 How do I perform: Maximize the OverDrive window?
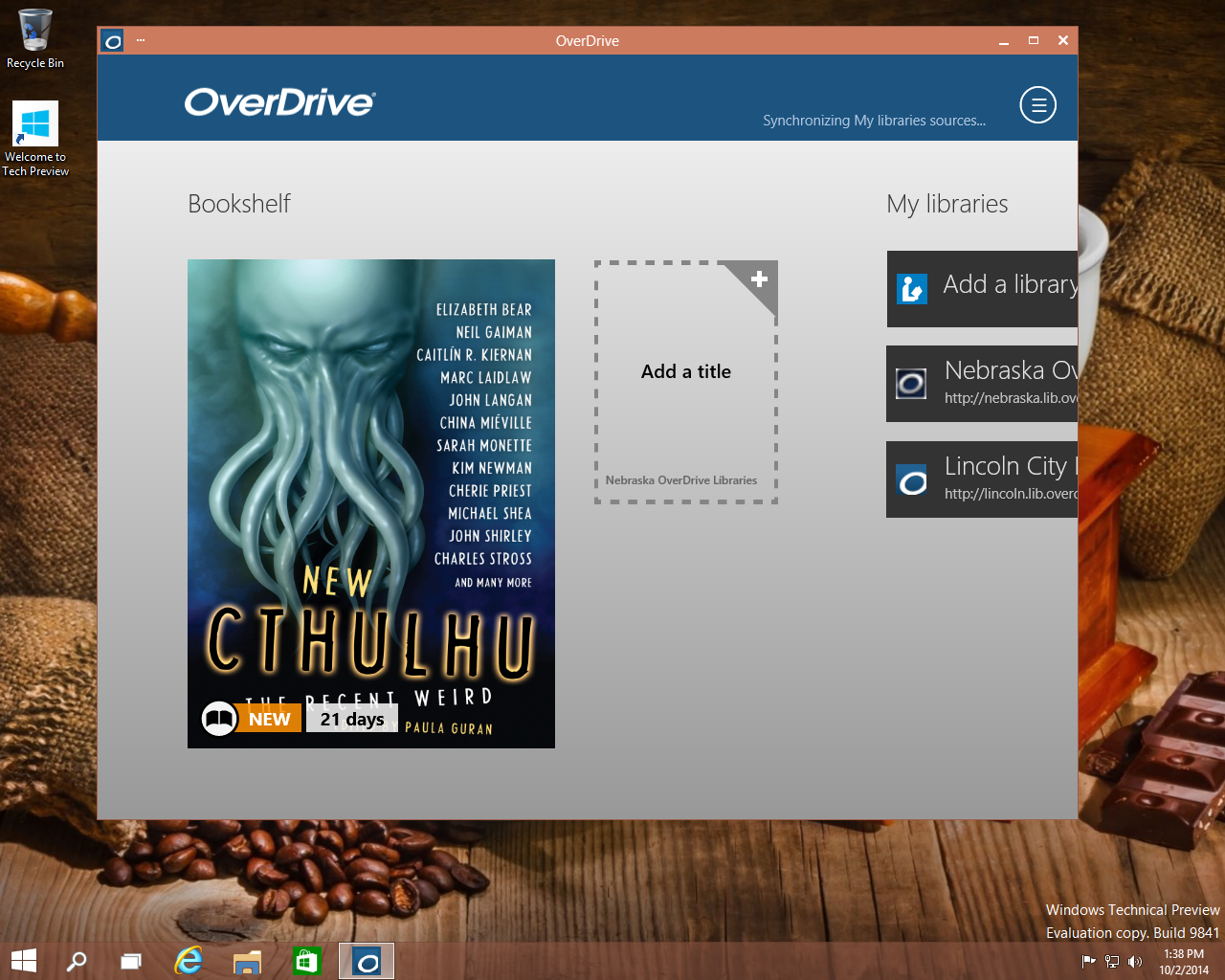tap(1034, 40)
